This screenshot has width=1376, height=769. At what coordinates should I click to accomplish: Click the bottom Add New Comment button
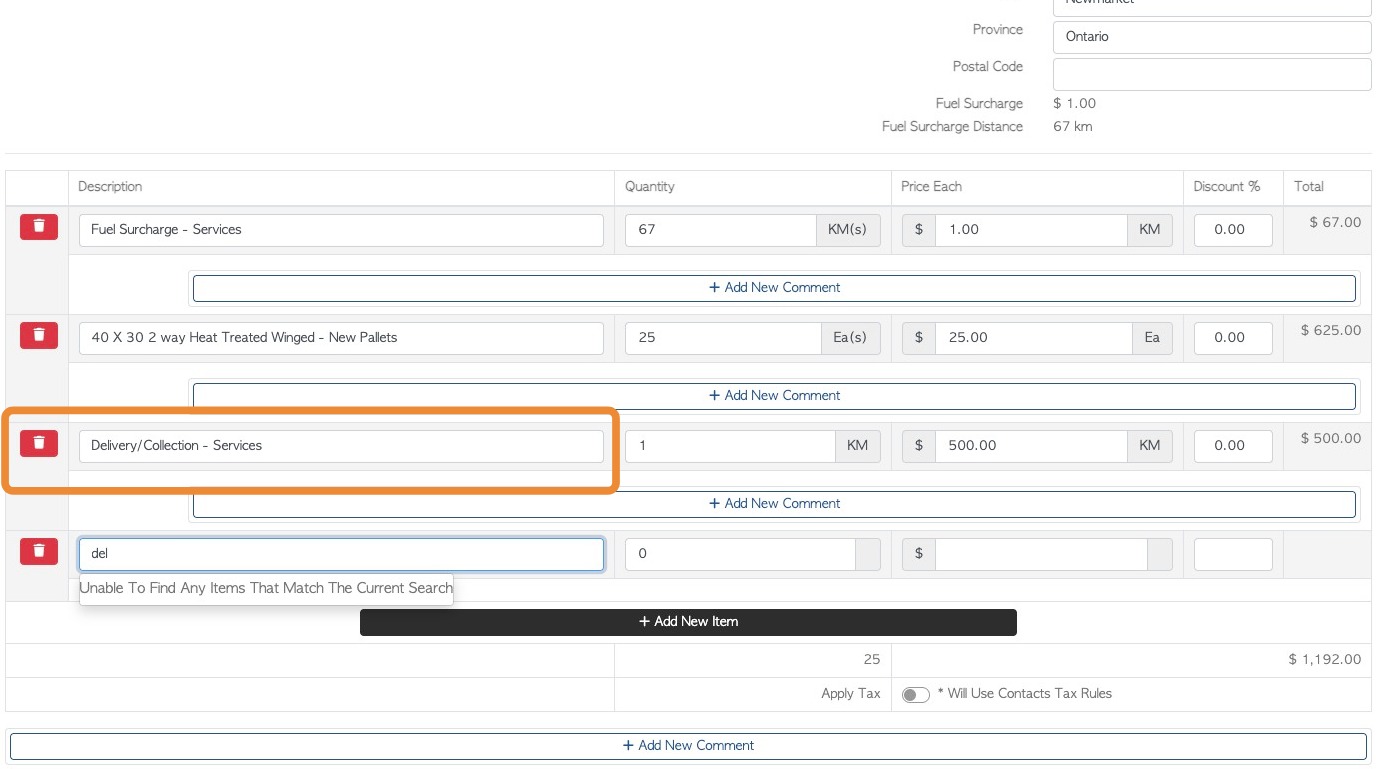688,746
